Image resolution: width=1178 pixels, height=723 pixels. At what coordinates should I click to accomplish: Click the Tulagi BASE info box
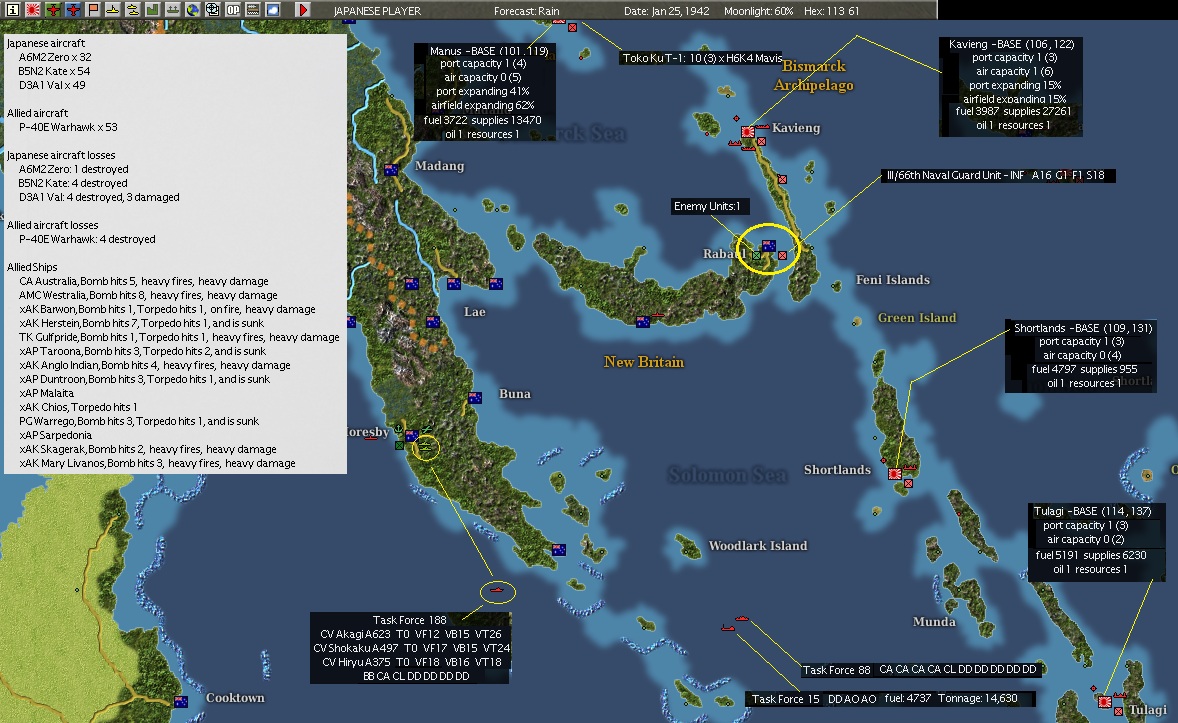click(1096, 541)
